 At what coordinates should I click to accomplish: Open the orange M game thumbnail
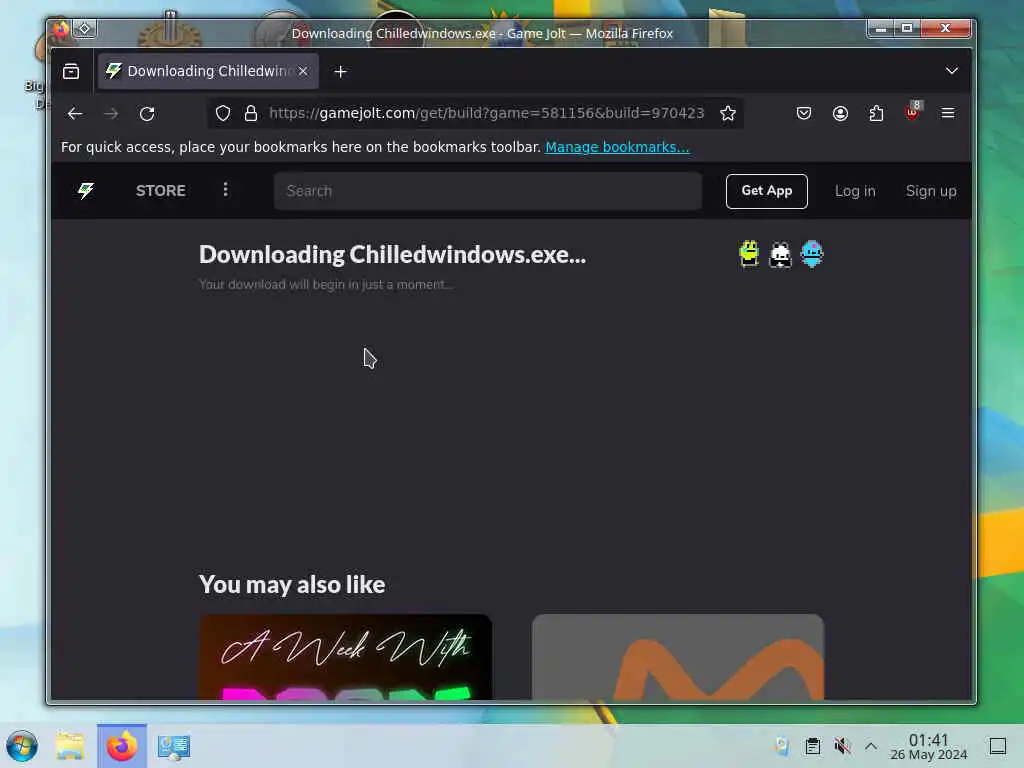pyautogui.click(x=678, y=657)
